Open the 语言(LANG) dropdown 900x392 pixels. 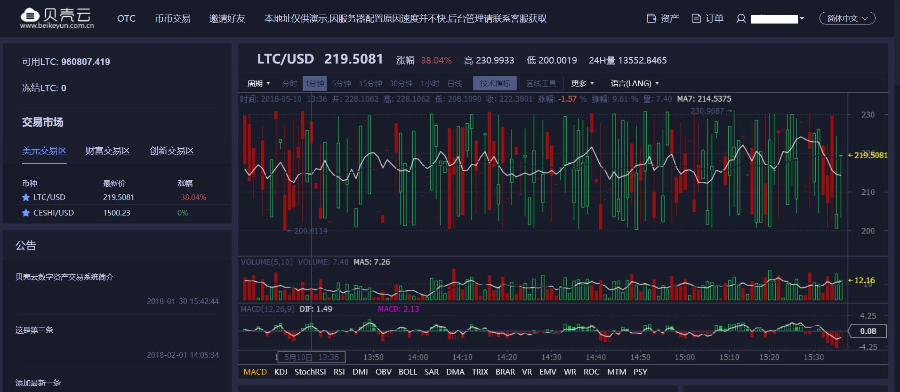[x=635, y=83]
